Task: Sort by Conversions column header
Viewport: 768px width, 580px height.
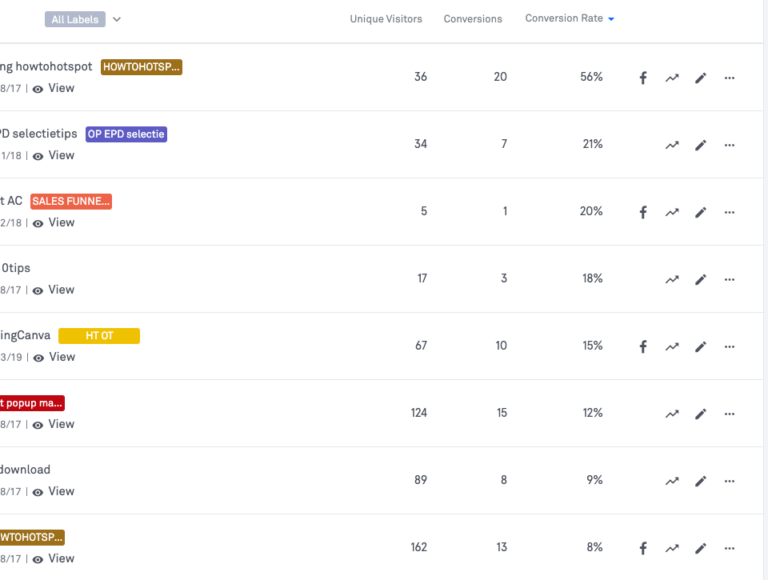Action: coord(473,19)
